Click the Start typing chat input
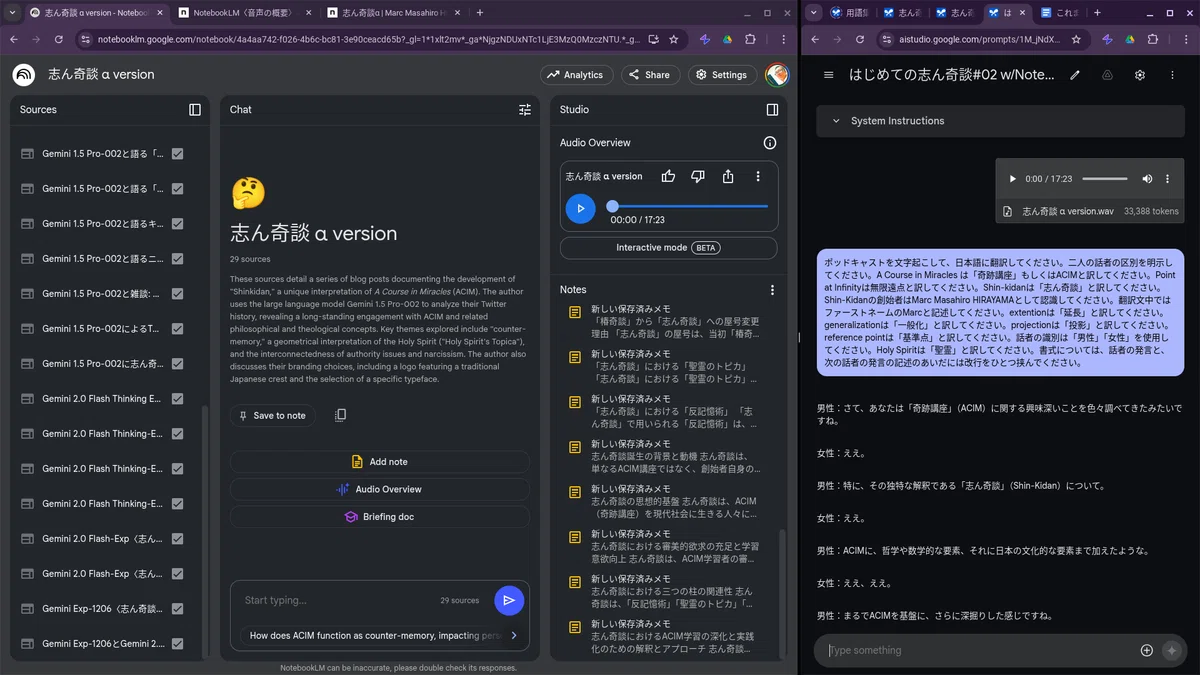Image resolution: width=1200 pixels, height=675 pixels. pyautogui.click(x=335, y=600)
